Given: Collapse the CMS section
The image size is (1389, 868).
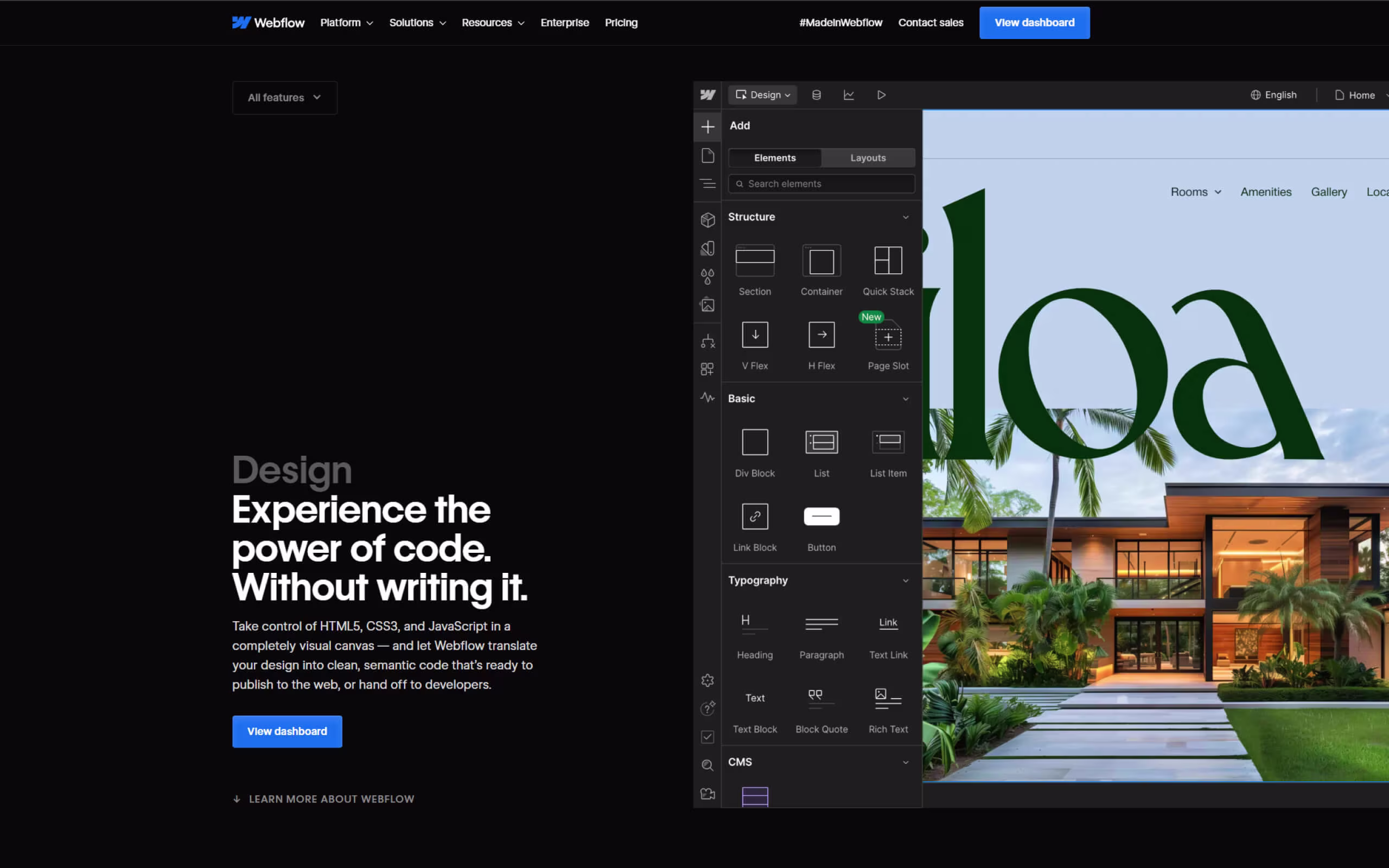Looking at the screenshot, I should (x=906, y=762).
